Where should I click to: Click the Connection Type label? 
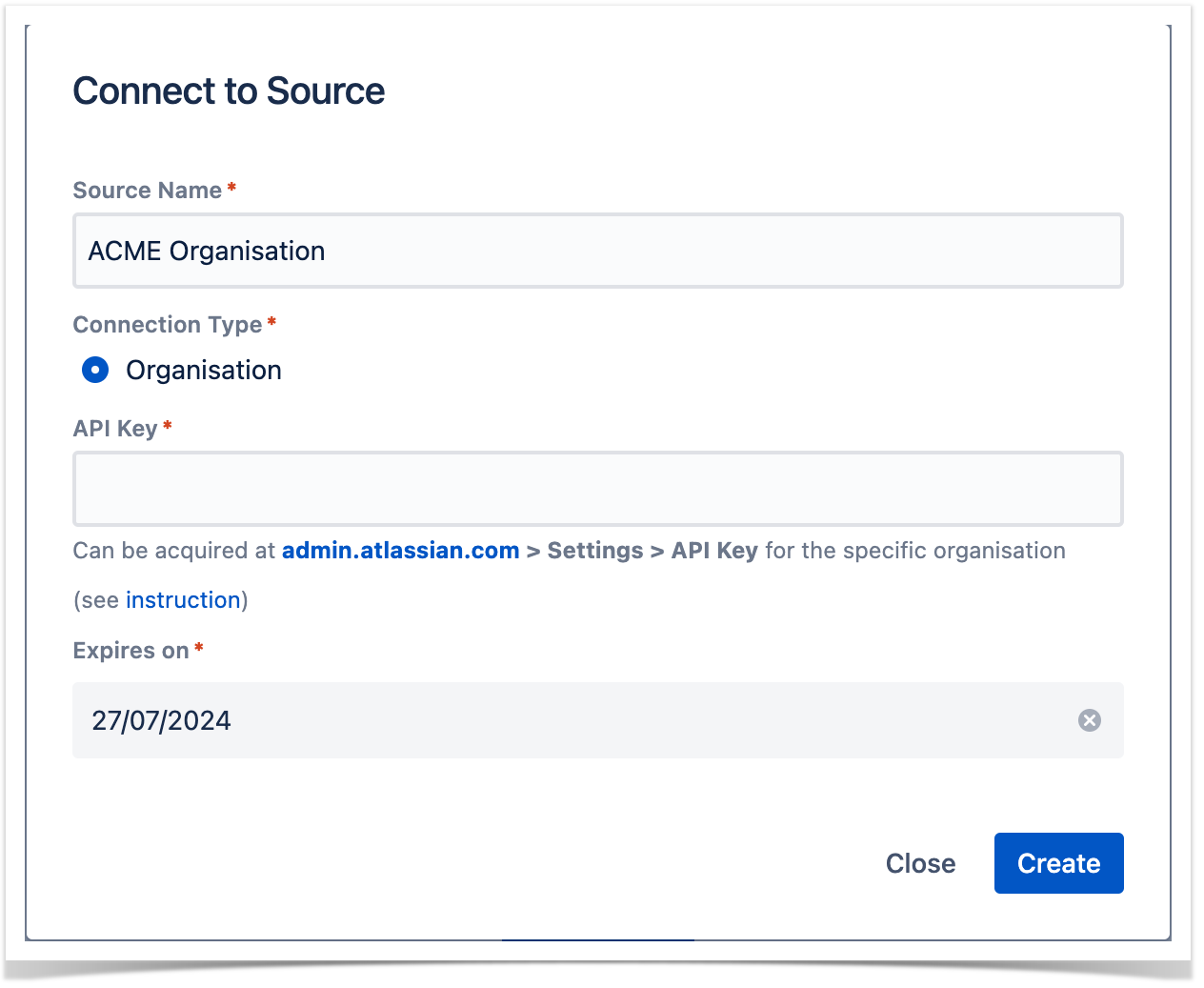(167, 325)
